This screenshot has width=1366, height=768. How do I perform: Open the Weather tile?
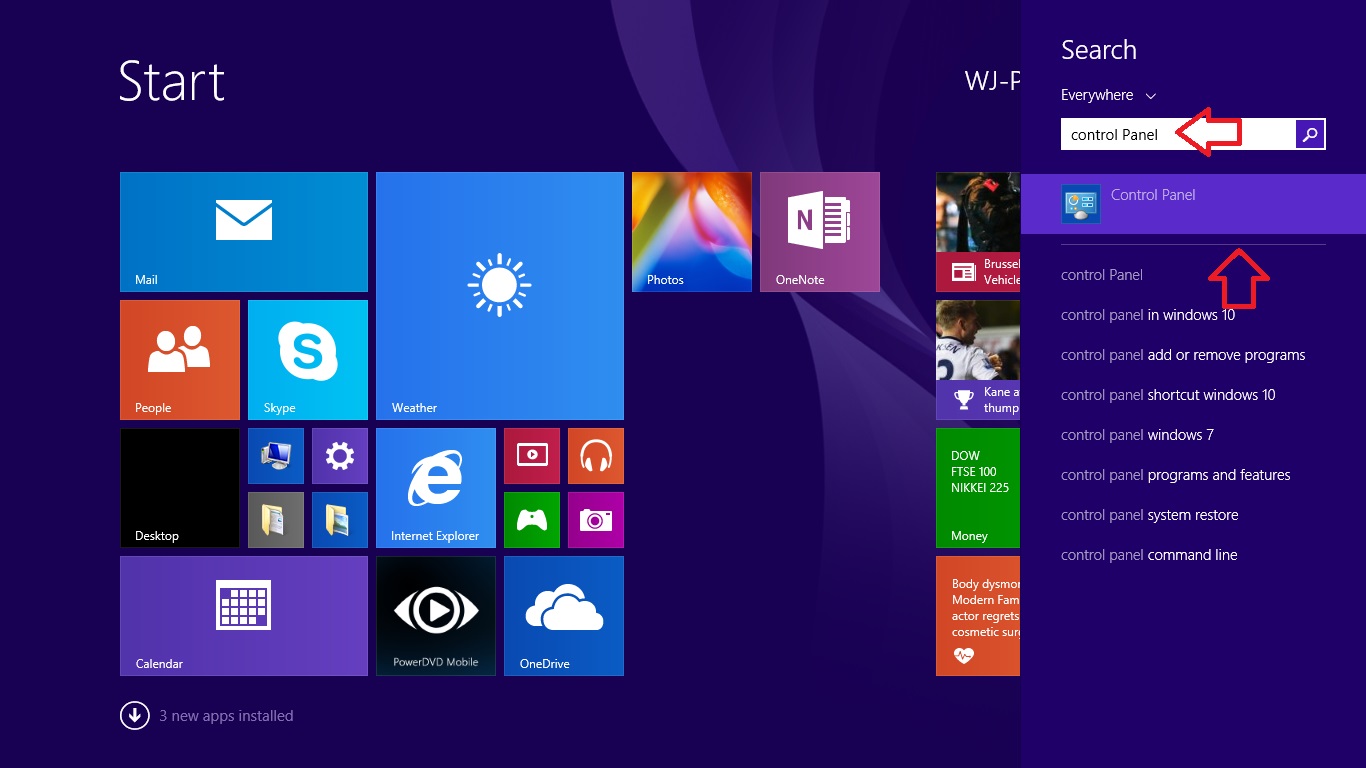[x=500, y=296]
